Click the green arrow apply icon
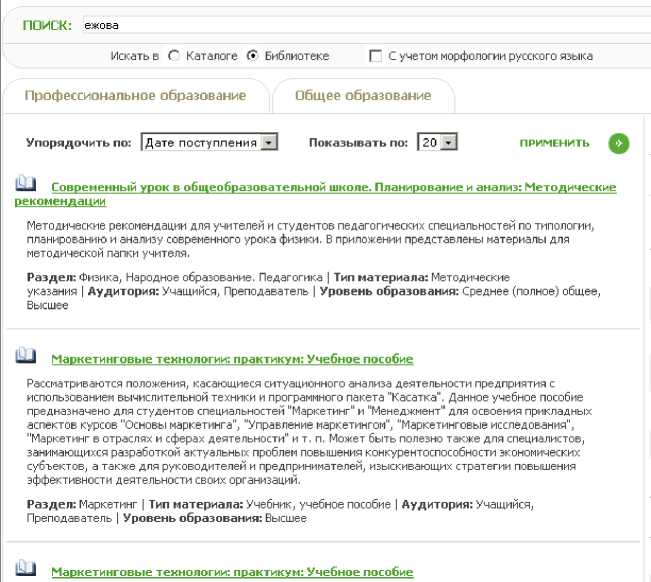This screenshot has height=582, width=651. pyautogui.click(x=619, y=143)
